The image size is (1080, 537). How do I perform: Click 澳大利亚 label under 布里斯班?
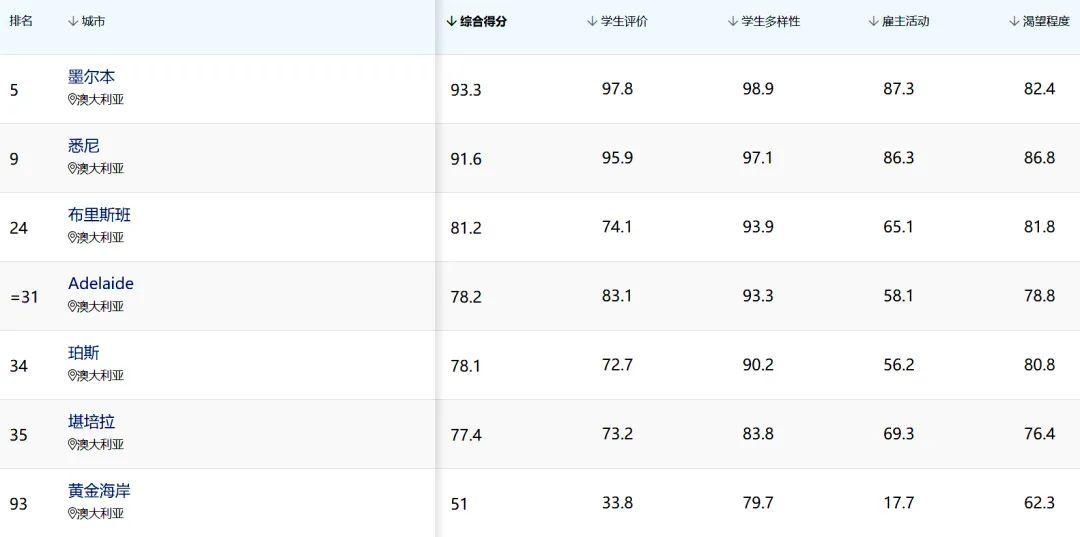point(101,238)
